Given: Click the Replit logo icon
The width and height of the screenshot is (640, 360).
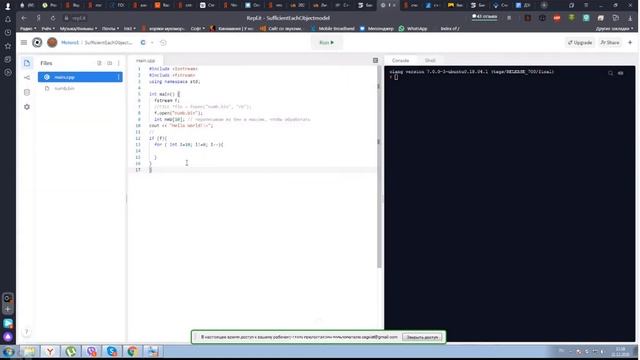Looking at the screenshot, I should click(37, 42).
